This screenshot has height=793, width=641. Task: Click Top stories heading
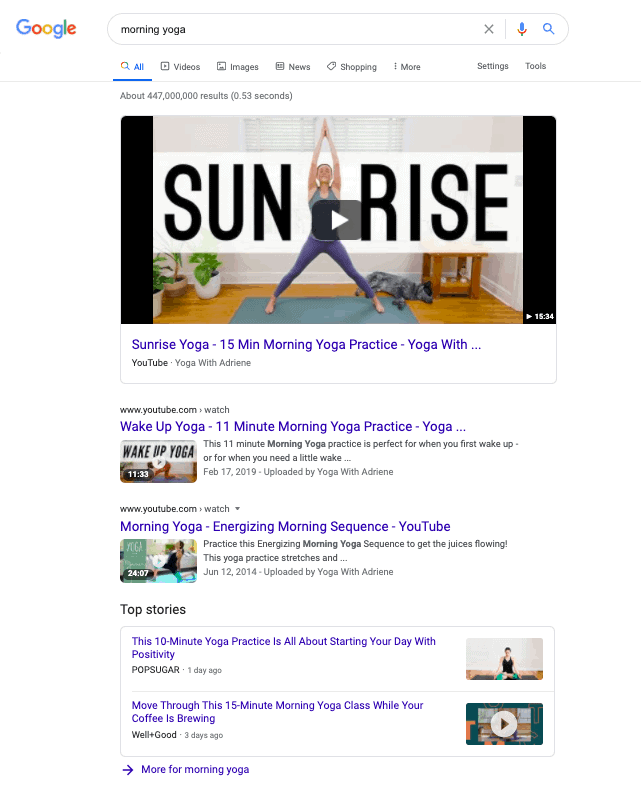point(153,609)
